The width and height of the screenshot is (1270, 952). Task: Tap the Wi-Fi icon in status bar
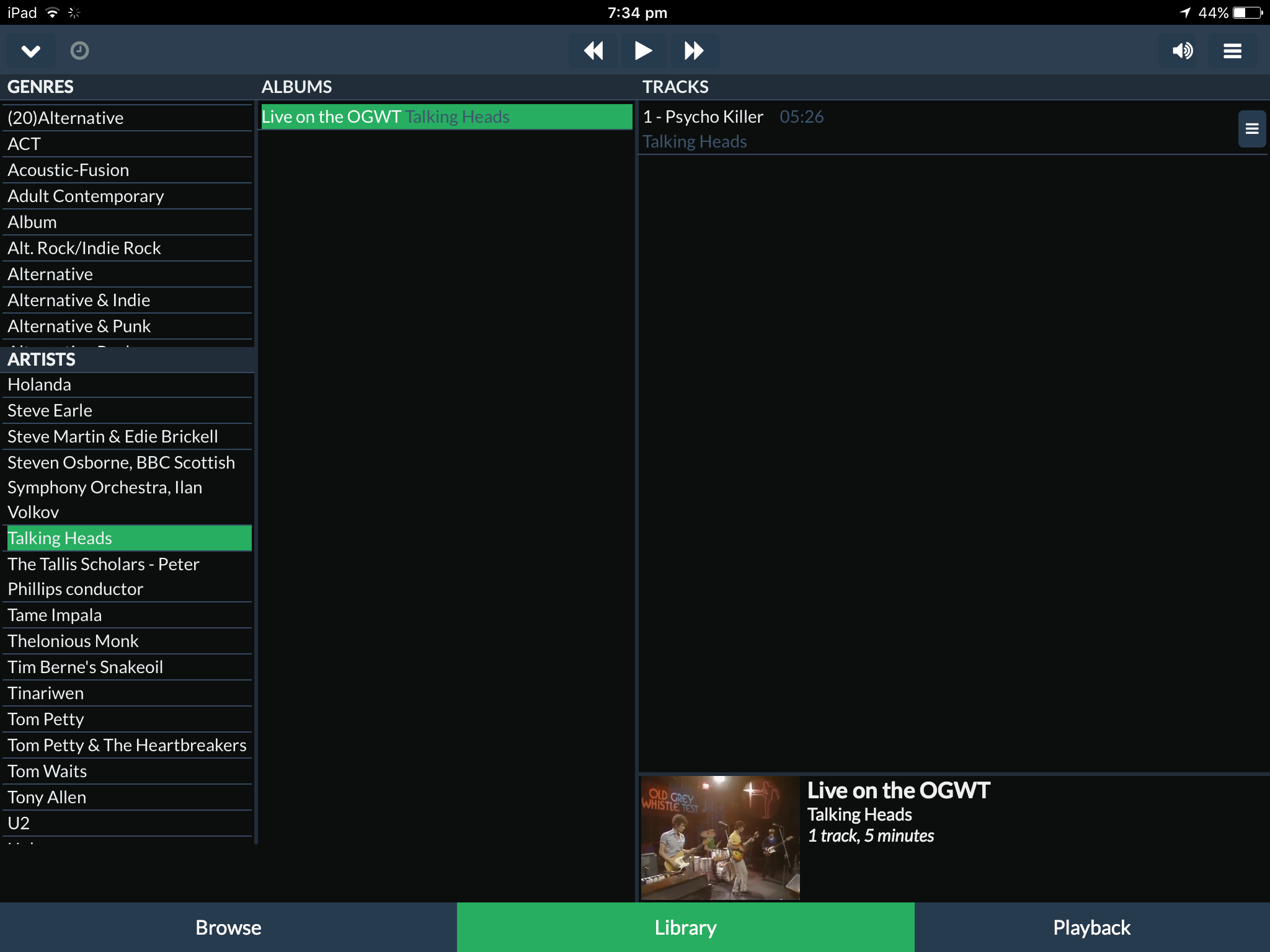point(53,12)
